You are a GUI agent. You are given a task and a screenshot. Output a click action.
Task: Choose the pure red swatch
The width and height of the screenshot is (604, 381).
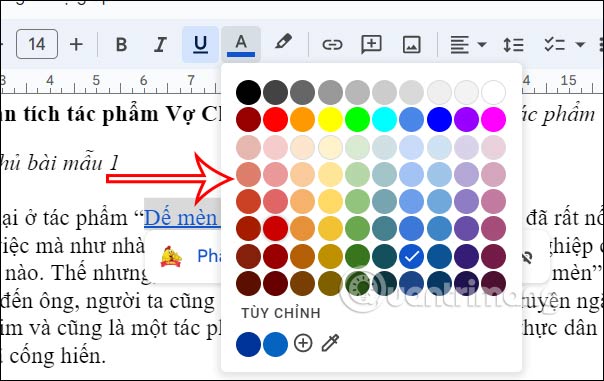[275, 120]
